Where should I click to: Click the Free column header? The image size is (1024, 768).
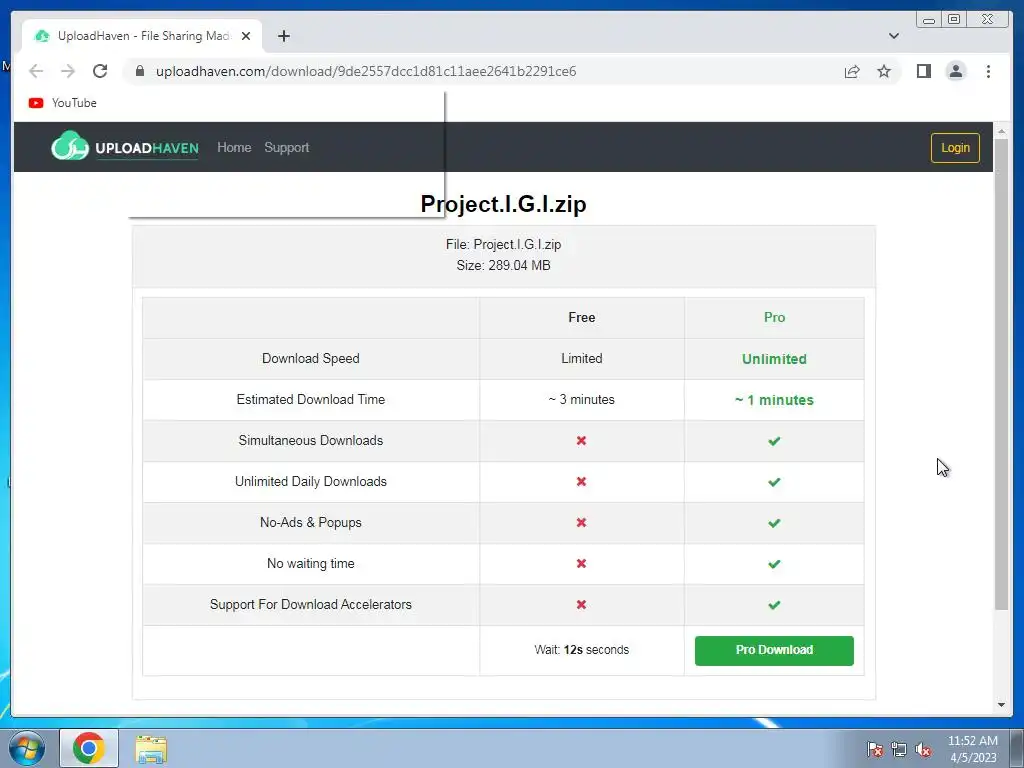coord(581,317)
